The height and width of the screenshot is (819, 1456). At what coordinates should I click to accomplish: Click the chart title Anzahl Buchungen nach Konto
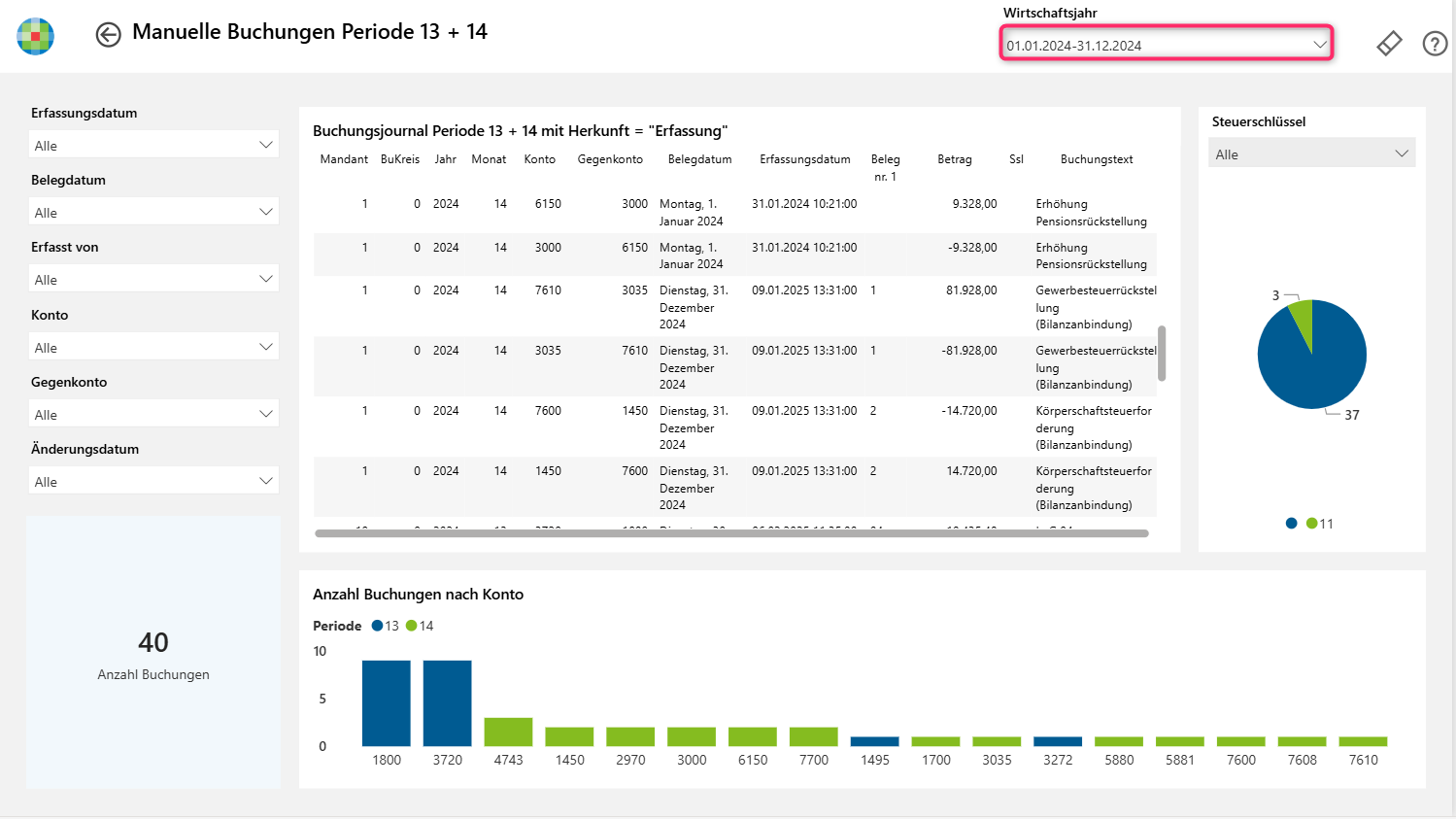point(418,595)
